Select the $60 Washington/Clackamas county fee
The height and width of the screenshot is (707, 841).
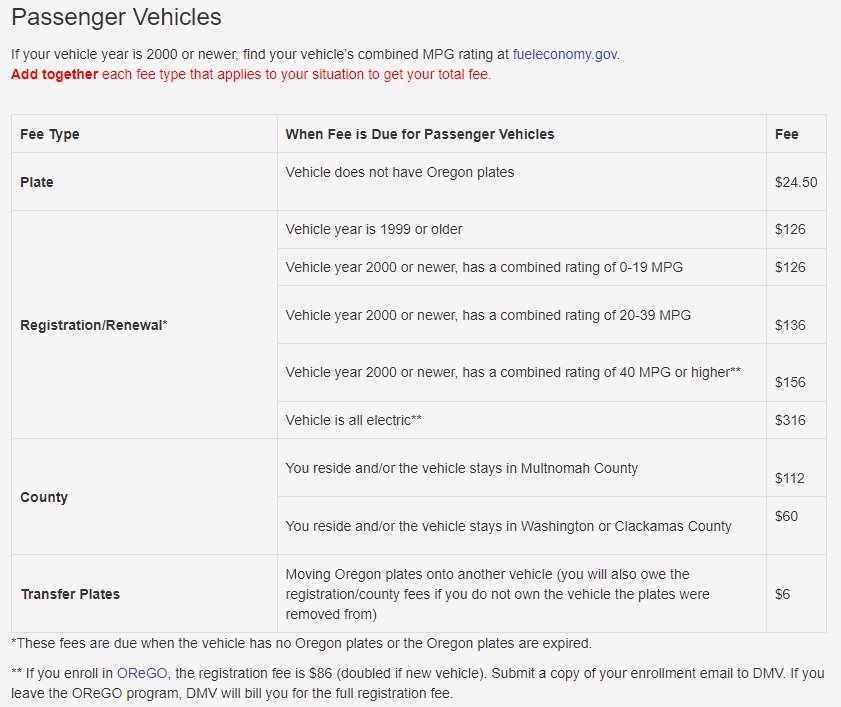tap(786, 516)
